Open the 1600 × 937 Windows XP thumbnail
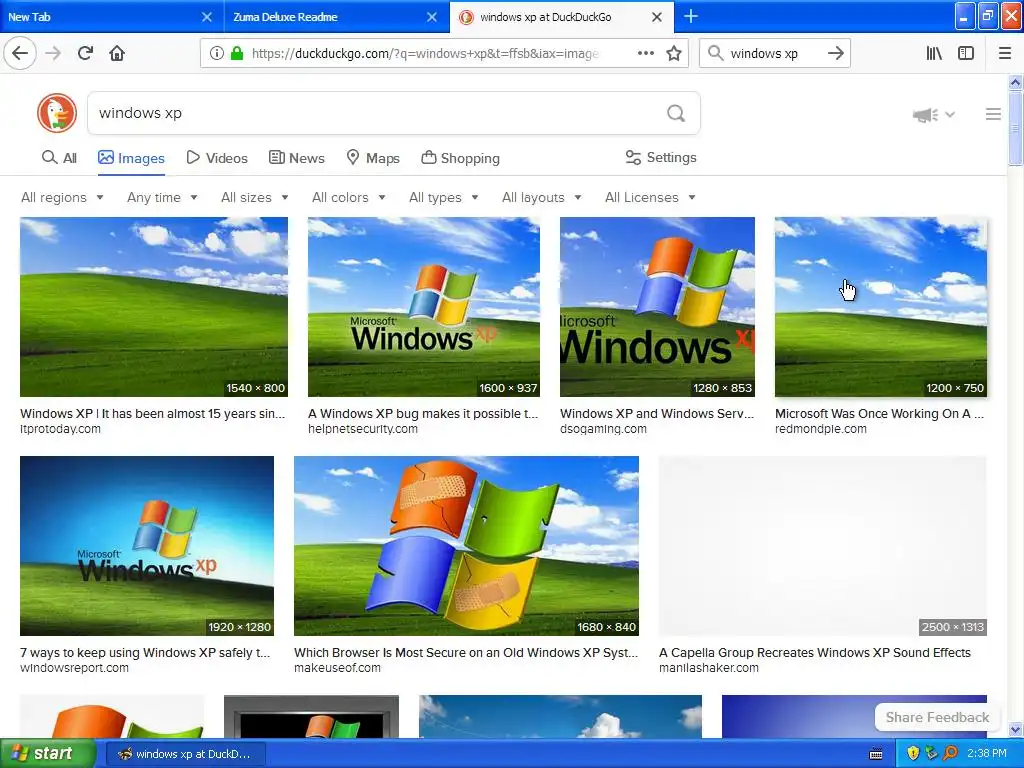Viewport: 1024px width, 768px height. coord(424,307)
